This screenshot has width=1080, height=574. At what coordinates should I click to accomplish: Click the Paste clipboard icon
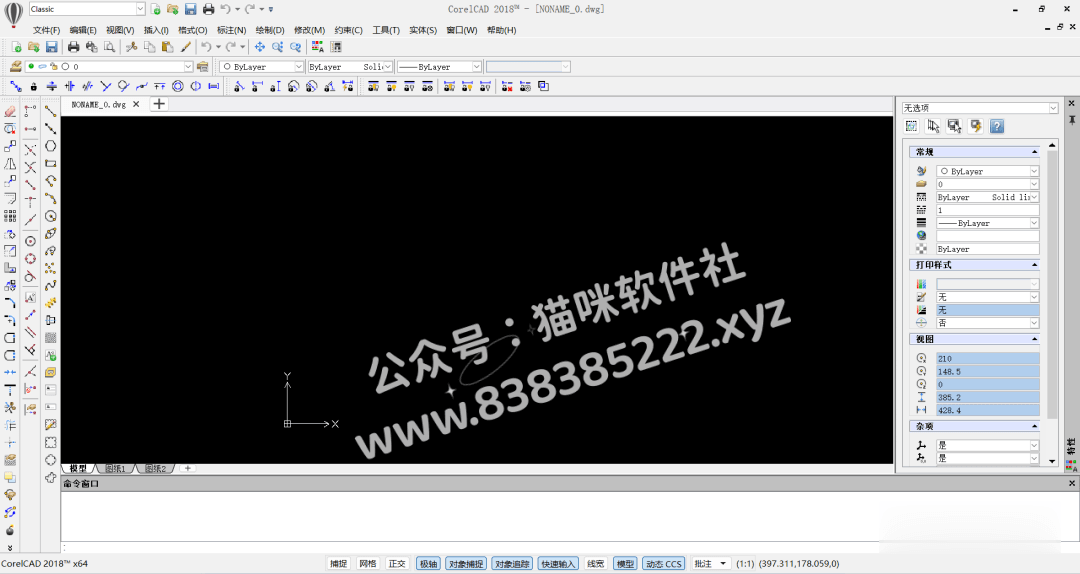[x=167, y=47]
